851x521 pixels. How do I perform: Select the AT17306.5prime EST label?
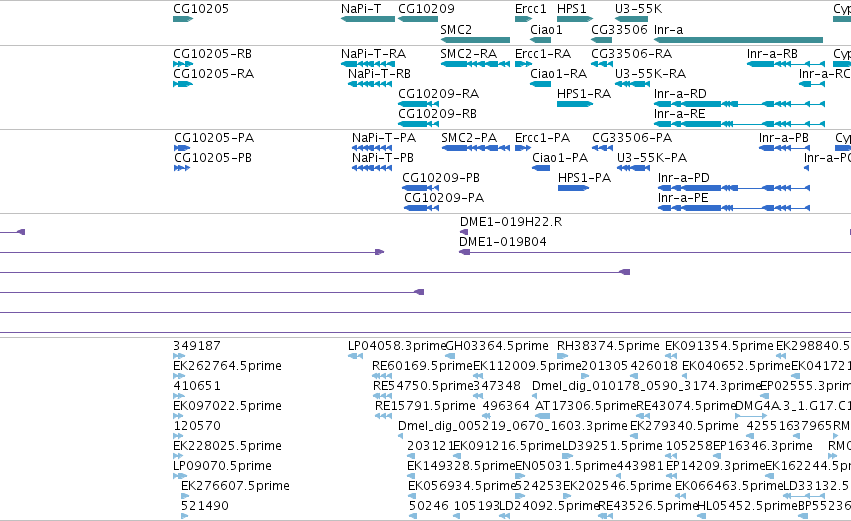pos(585,406)
